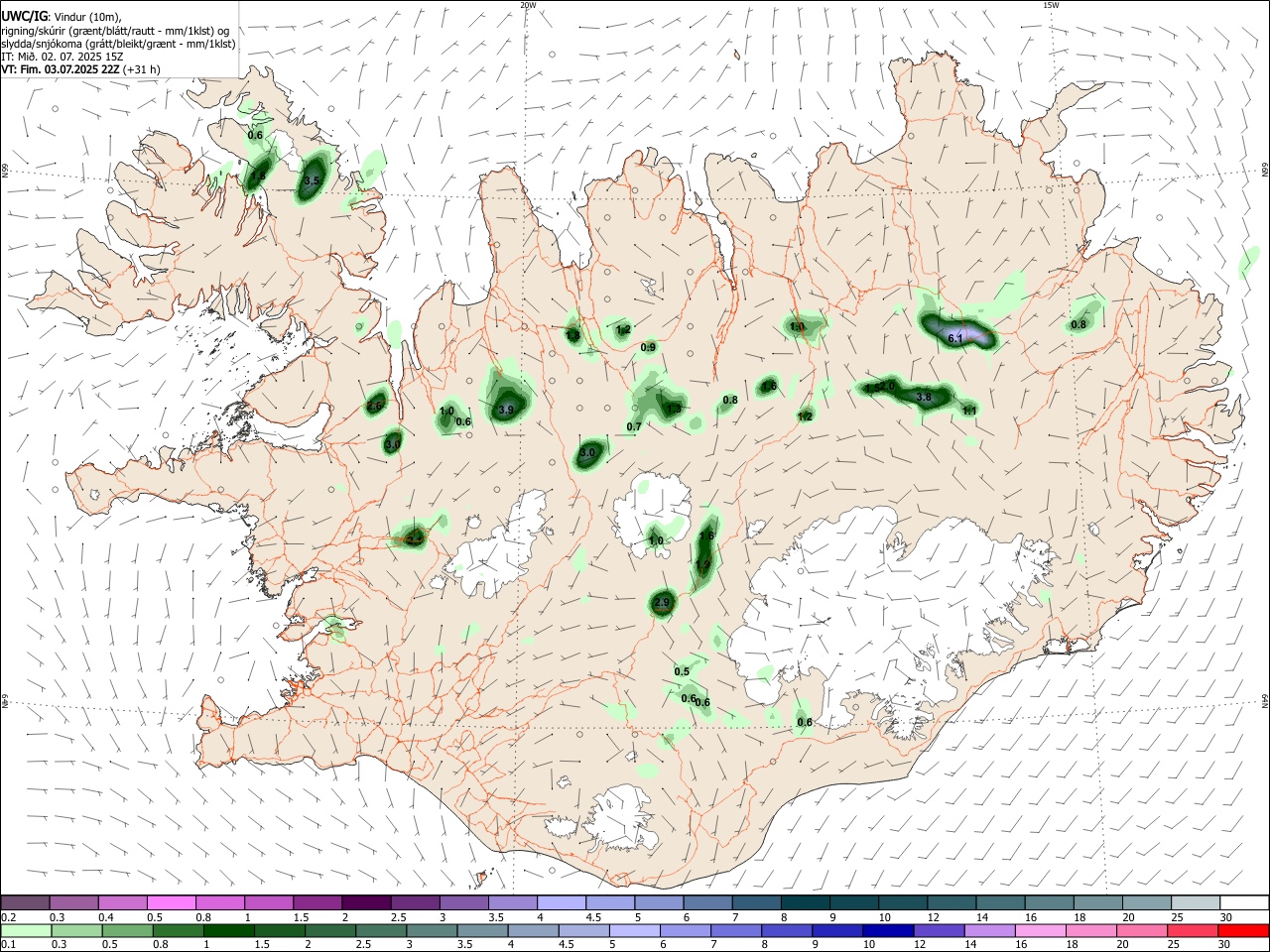The height and width of the screenshot is (952, 1270).
Task: Click the '0.1' rain legend label
Action: [x=9, y=945]
